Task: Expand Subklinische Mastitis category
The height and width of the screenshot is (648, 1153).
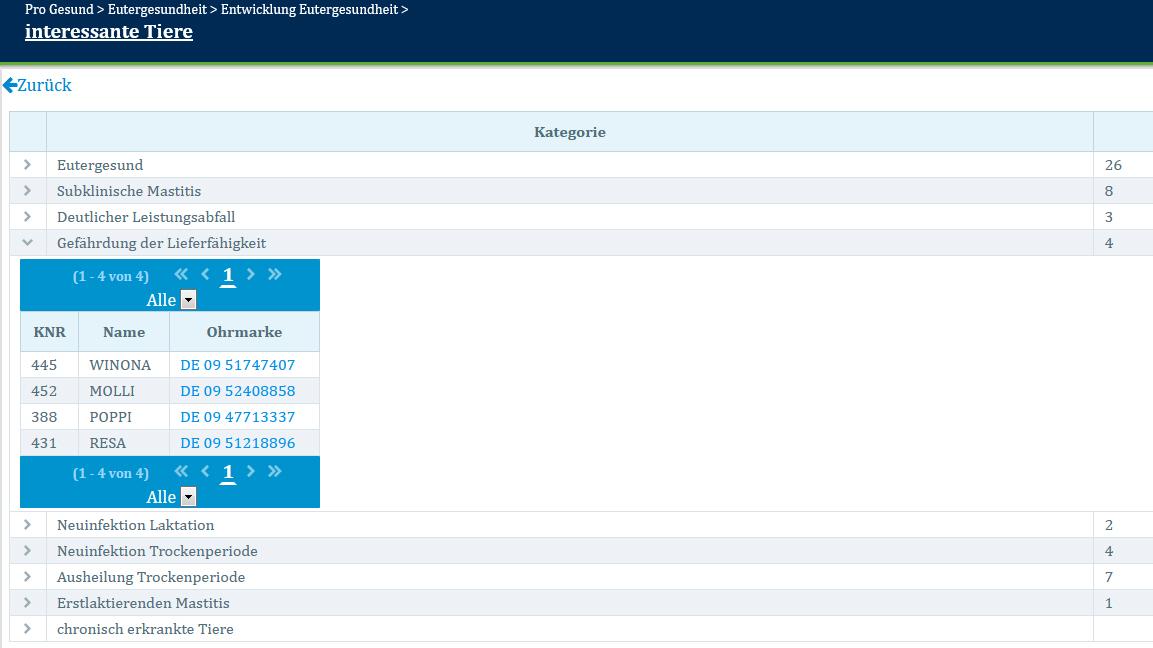Action: point(28,191)
